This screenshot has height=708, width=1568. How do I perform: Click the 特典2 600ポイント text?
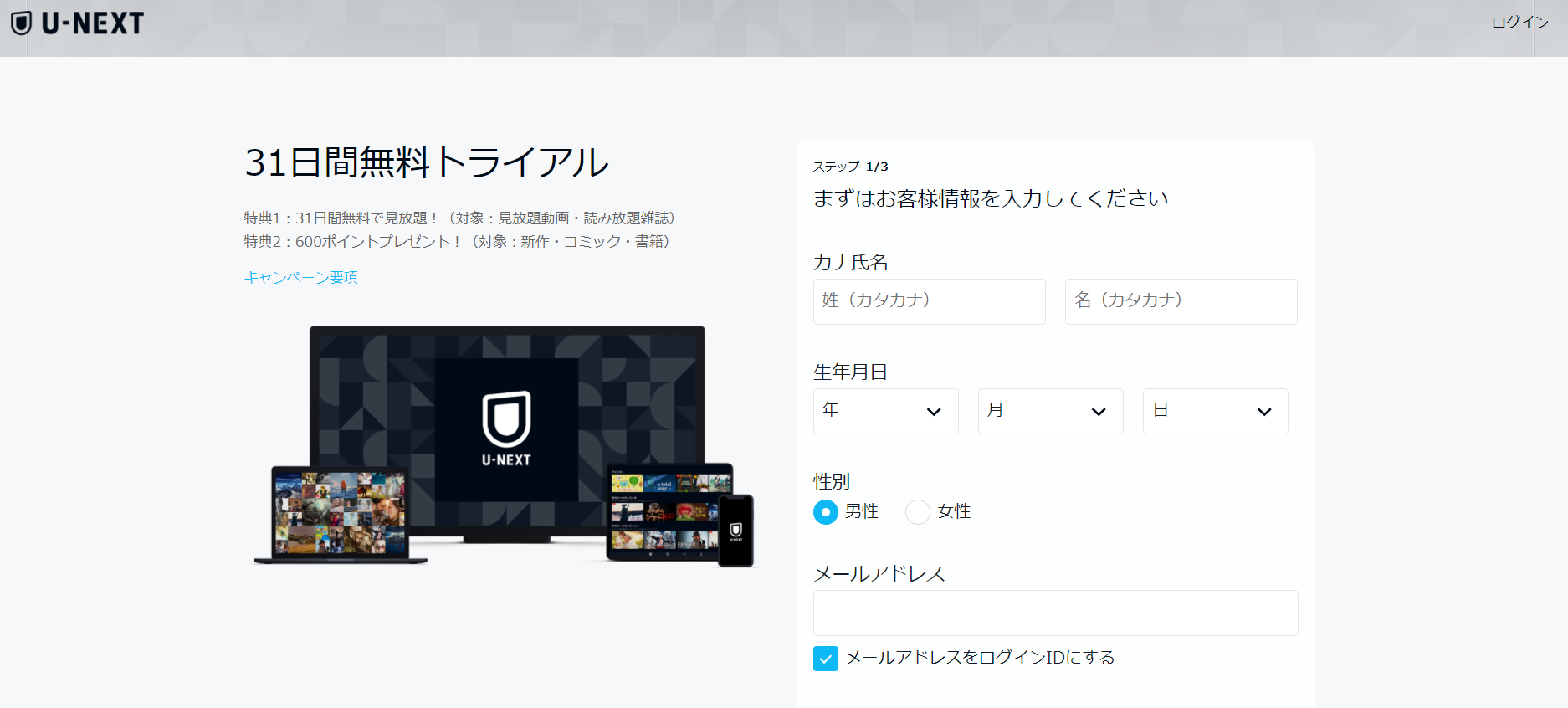point(457,241)
